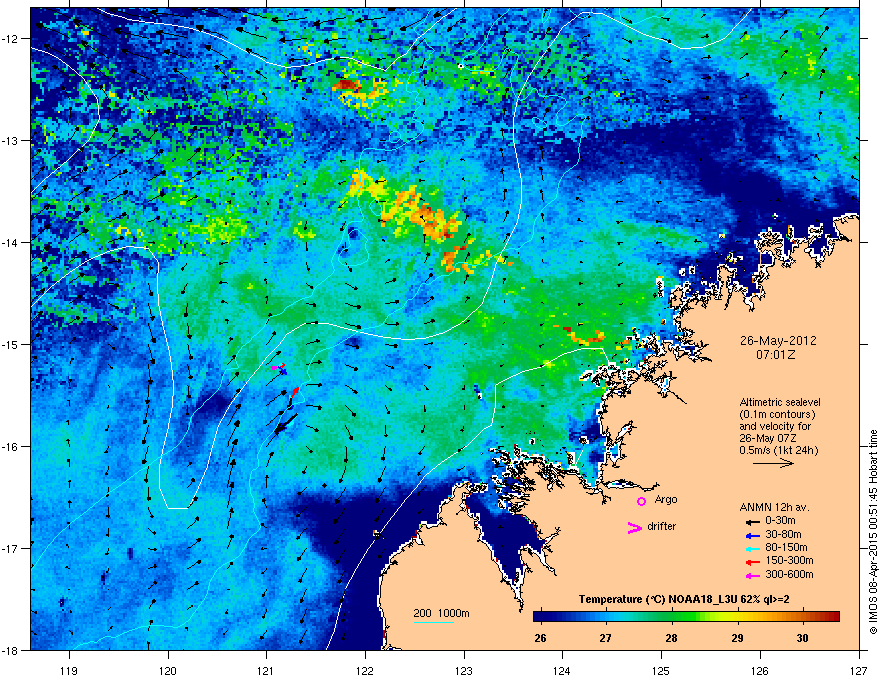Select the cyan 80-150m arrow legend symbol

pyautogui.click(x=752, y=548)
